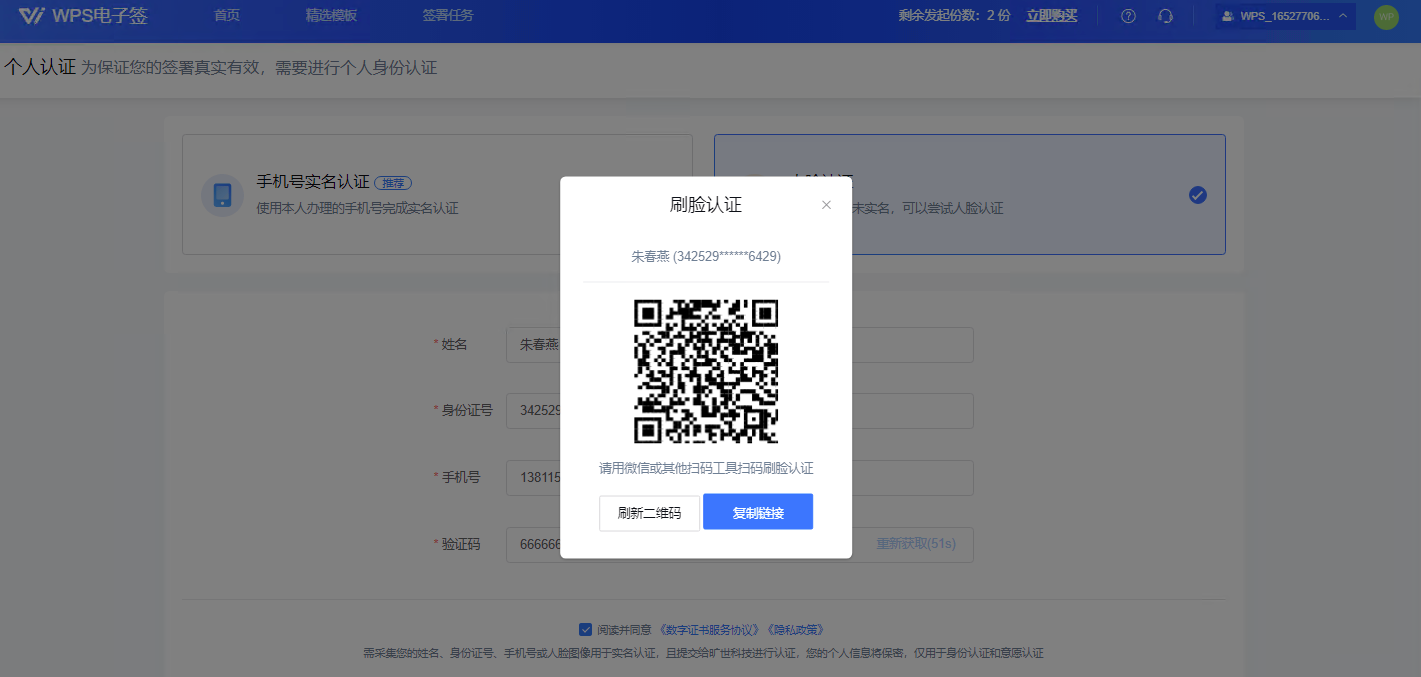
Task: Click the 手机号 input field
Action: (740, 478)
